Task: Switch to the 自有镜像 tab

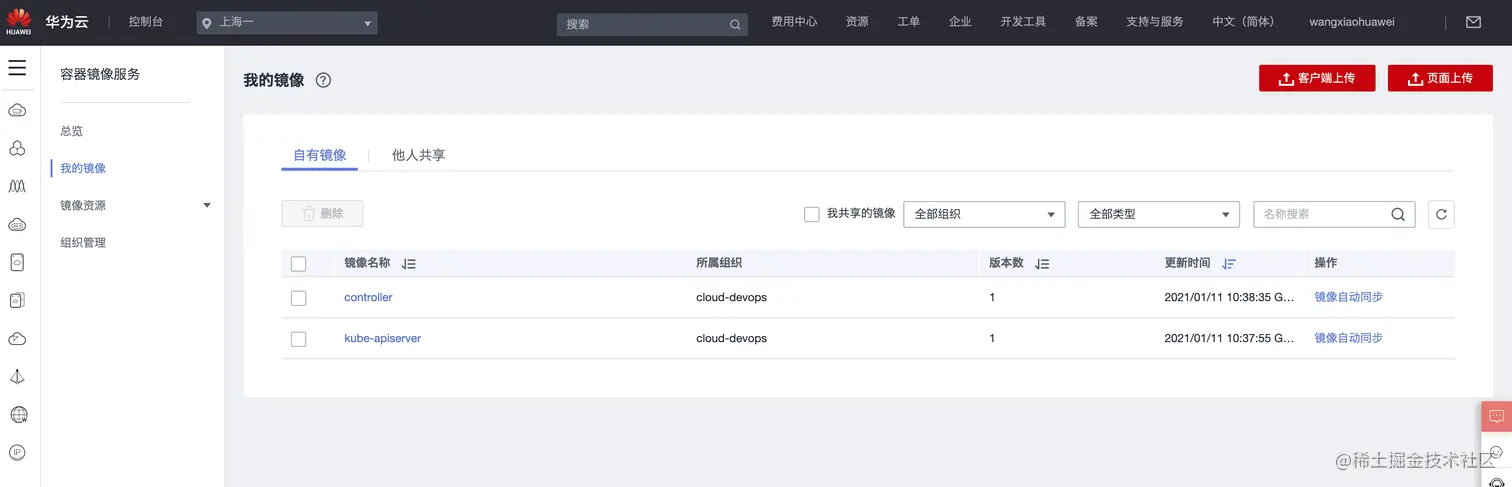Action: click(320, 155)
